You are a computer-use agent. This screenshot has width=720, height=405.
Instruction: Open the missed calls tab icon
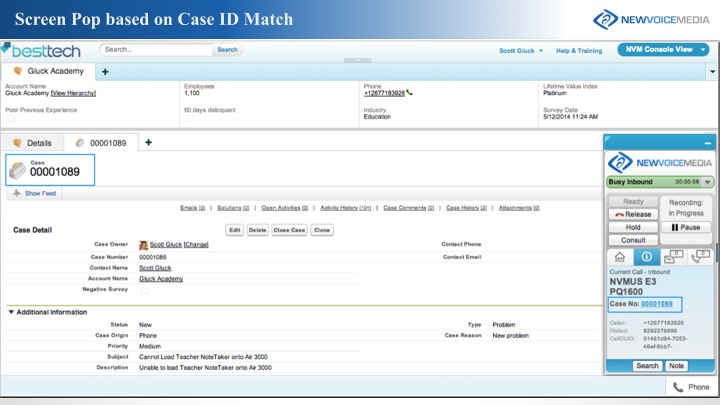coord(700,257)
